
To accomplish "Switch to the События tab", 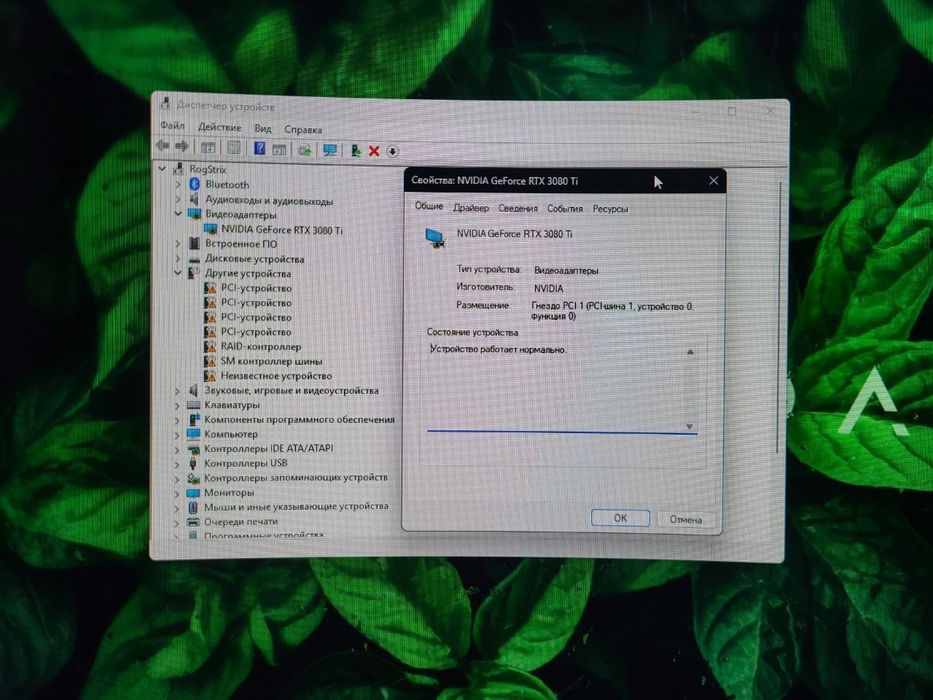I will click(565, 208).
